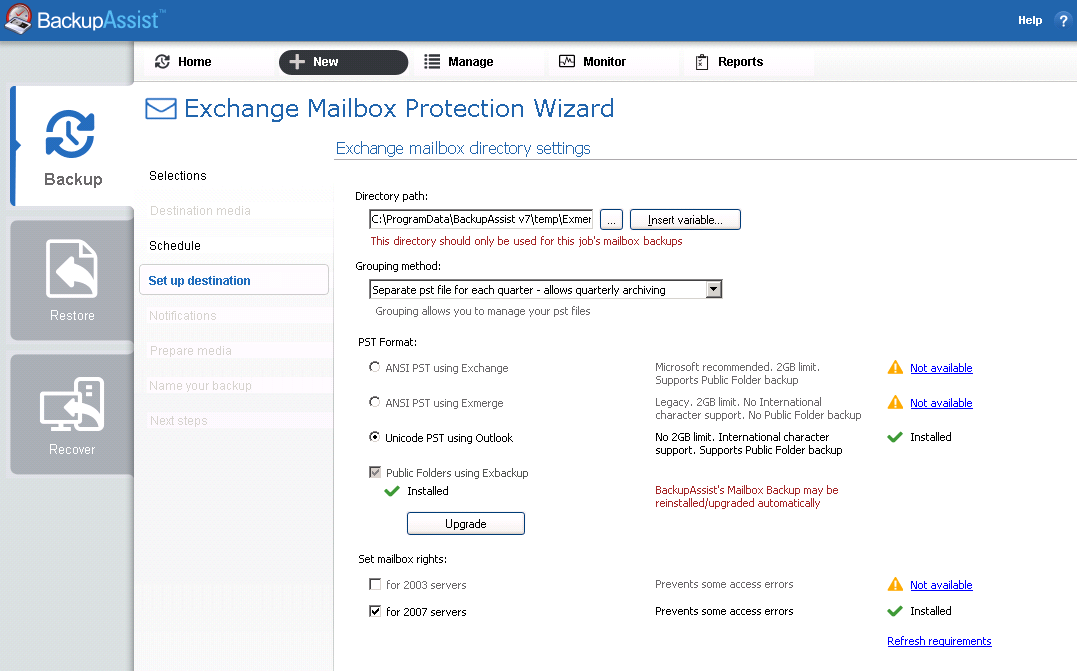The width and height of the screenshot is (1077, 671).
Task: Select Unicode PST using Outlook radio button
Action: pyautogui.click(x=374, y=437)
